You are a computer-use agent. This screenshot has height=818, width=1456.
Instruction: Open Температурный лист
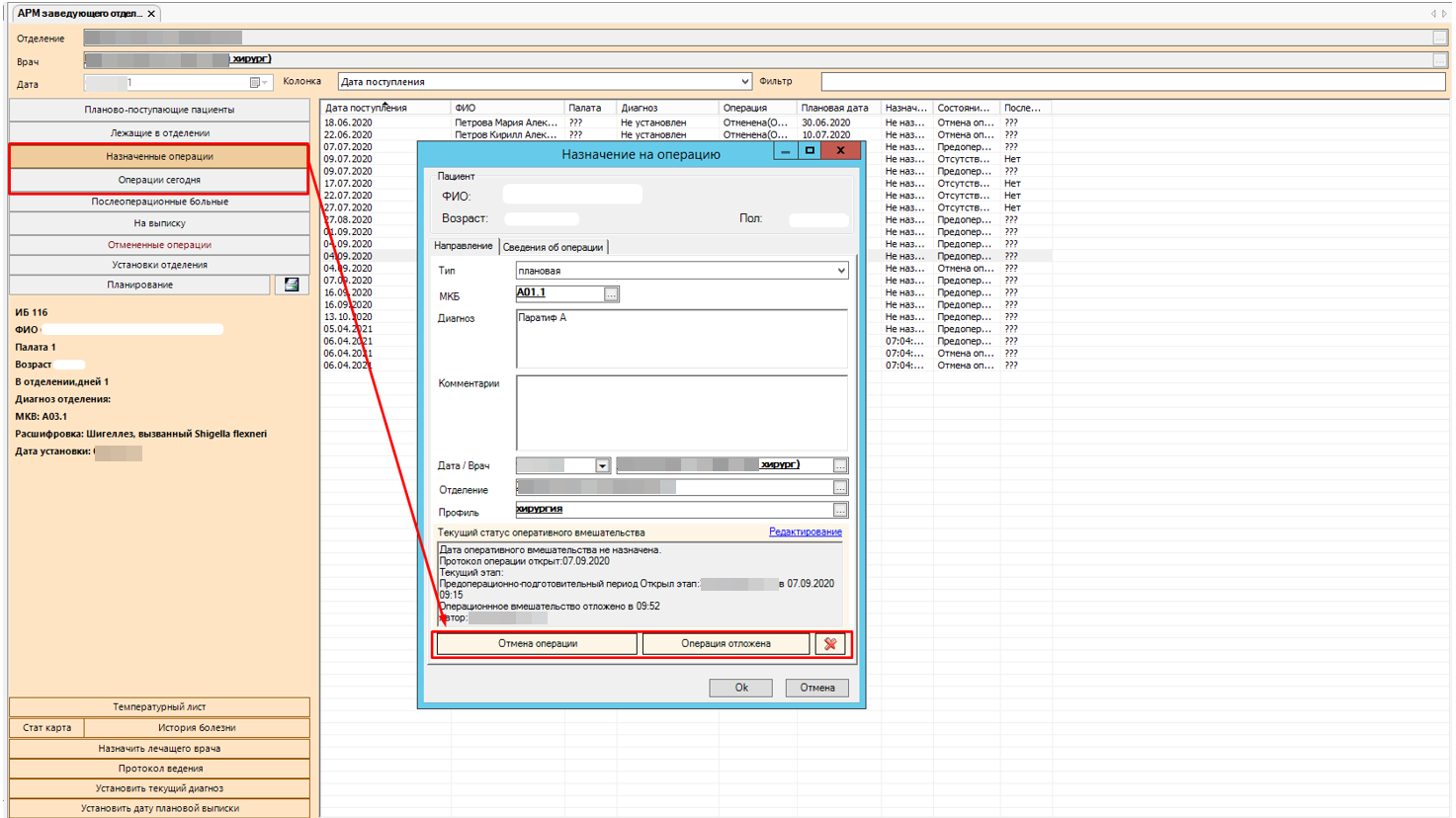159,707
